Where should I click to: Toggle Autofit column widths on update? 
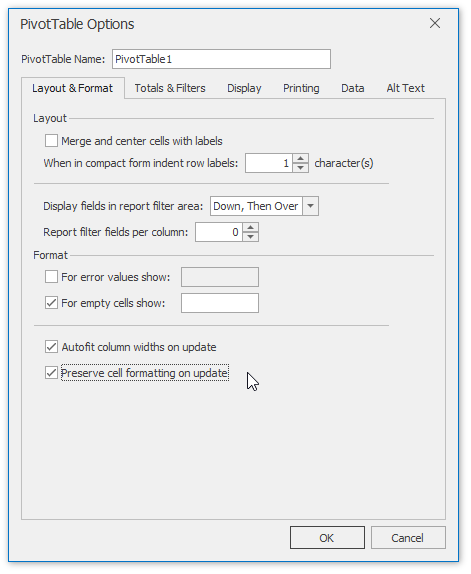coord(51,347)
